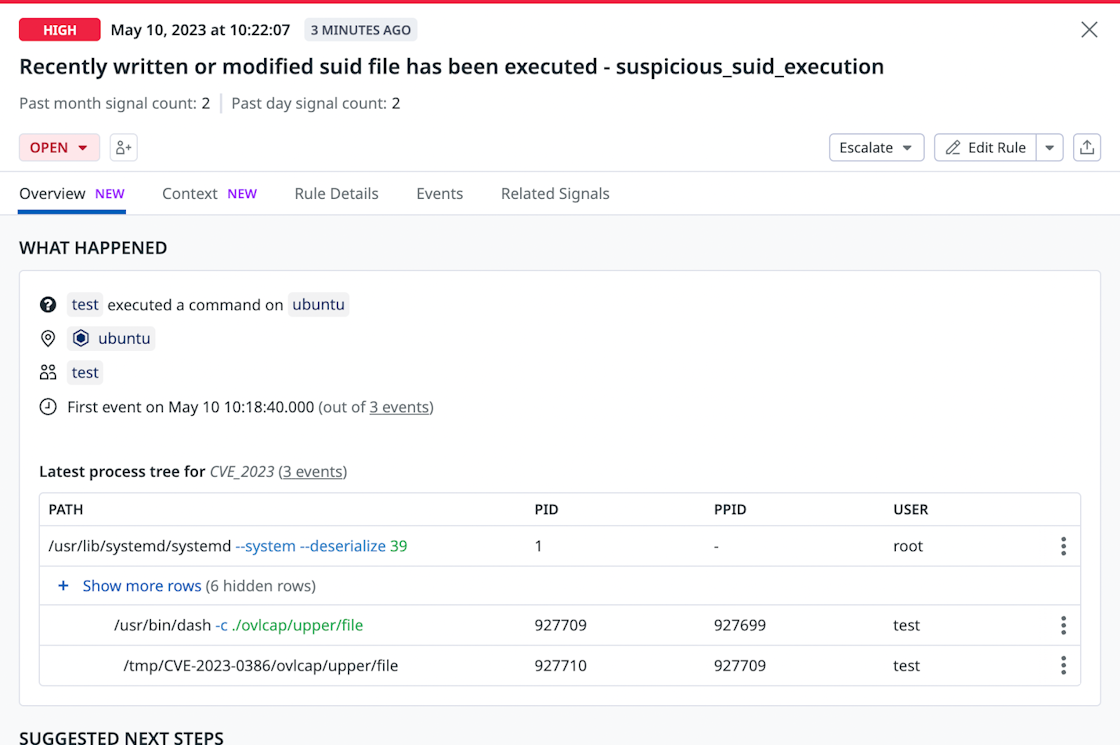
Task: Click the hexagon host icon beside ubuntu
Action: click(x=82, y=339)
